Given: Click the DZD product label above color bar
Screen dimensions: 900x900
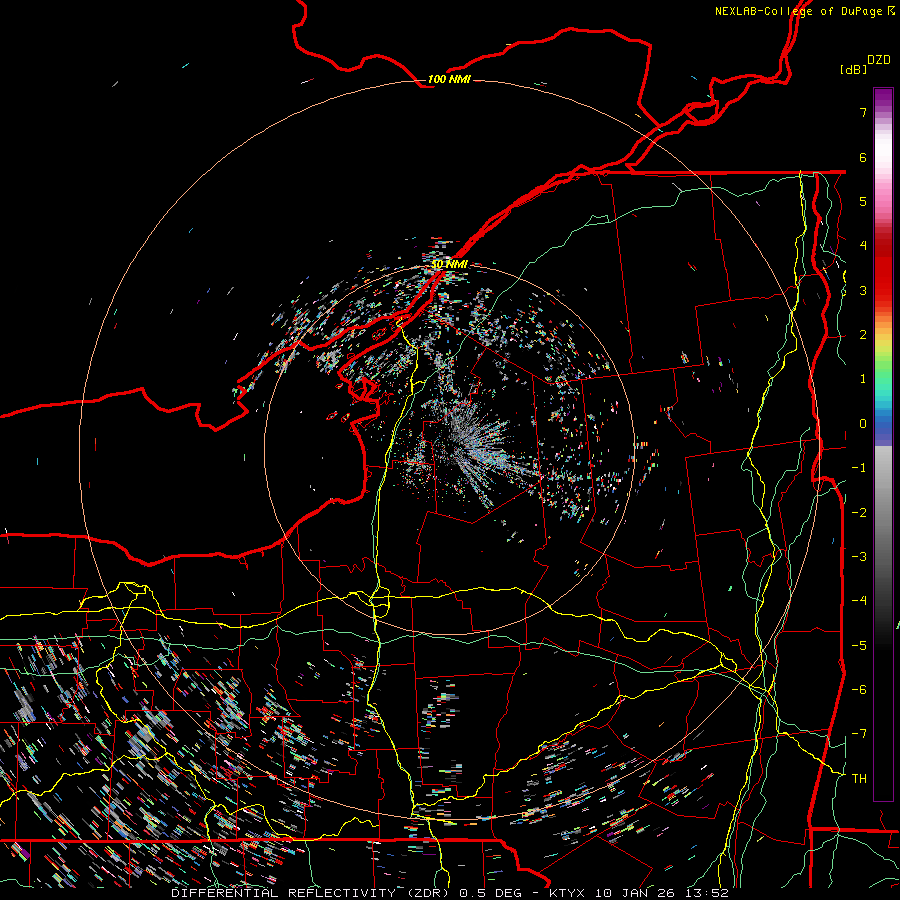Looking at the screenshot, I should (x=879, y=60).
